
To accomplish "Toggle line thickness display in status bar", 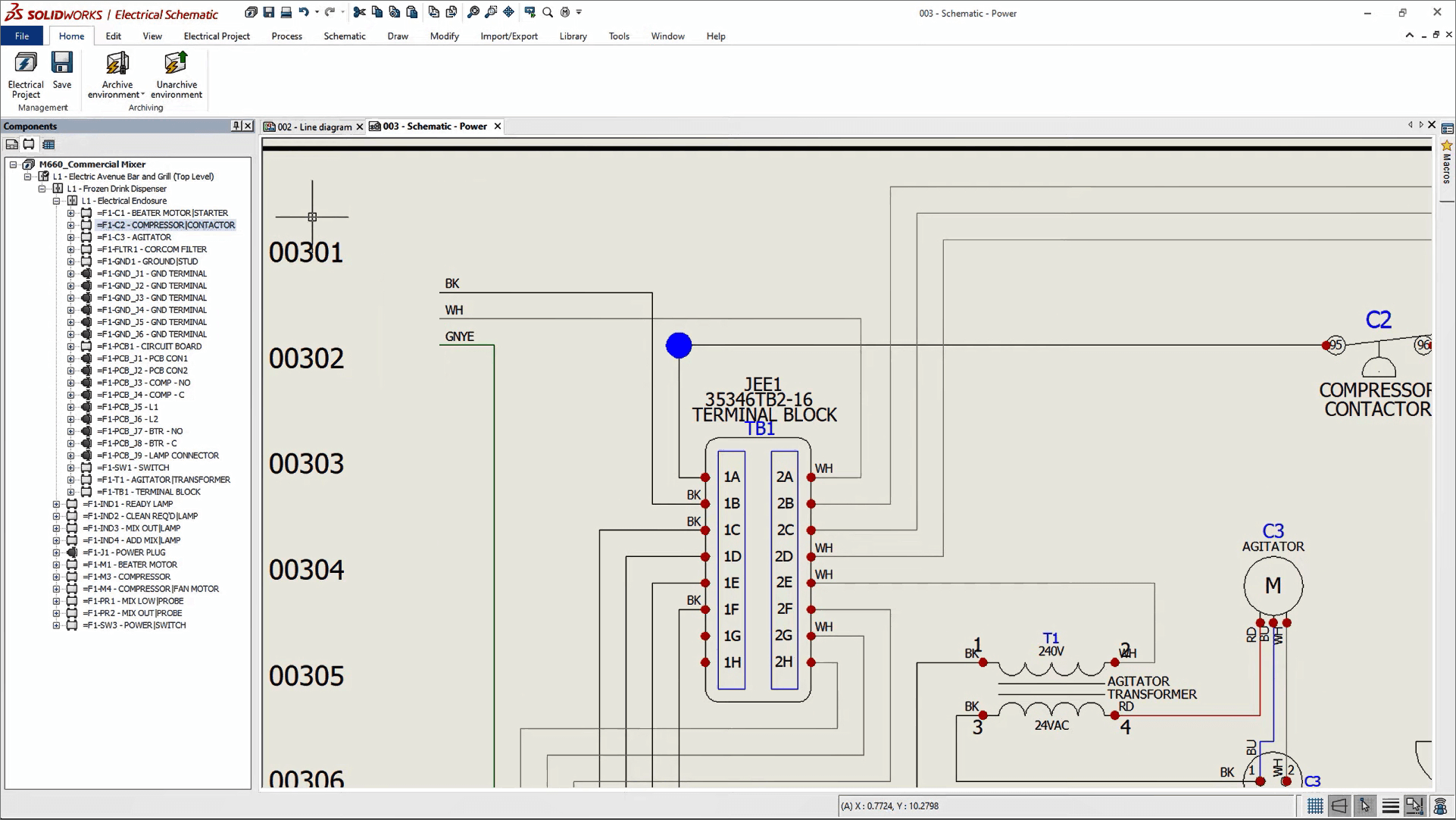I will tap(1390, 806).
